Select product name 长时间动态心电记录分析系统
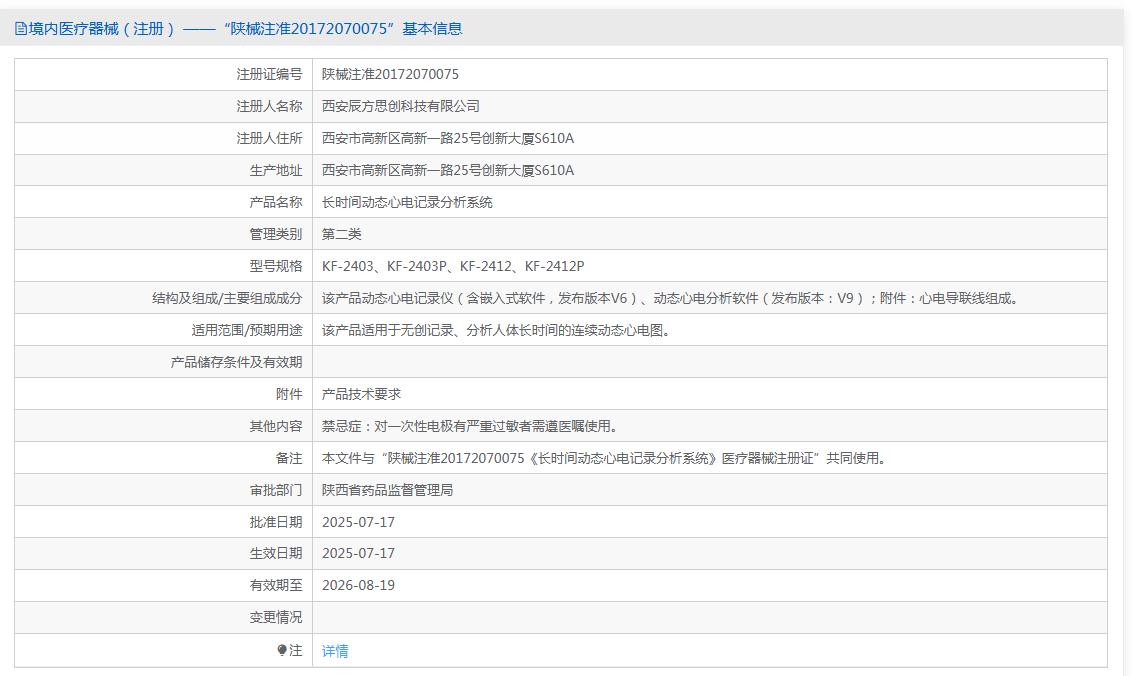The image size is (1132, 676). point(407,202)
